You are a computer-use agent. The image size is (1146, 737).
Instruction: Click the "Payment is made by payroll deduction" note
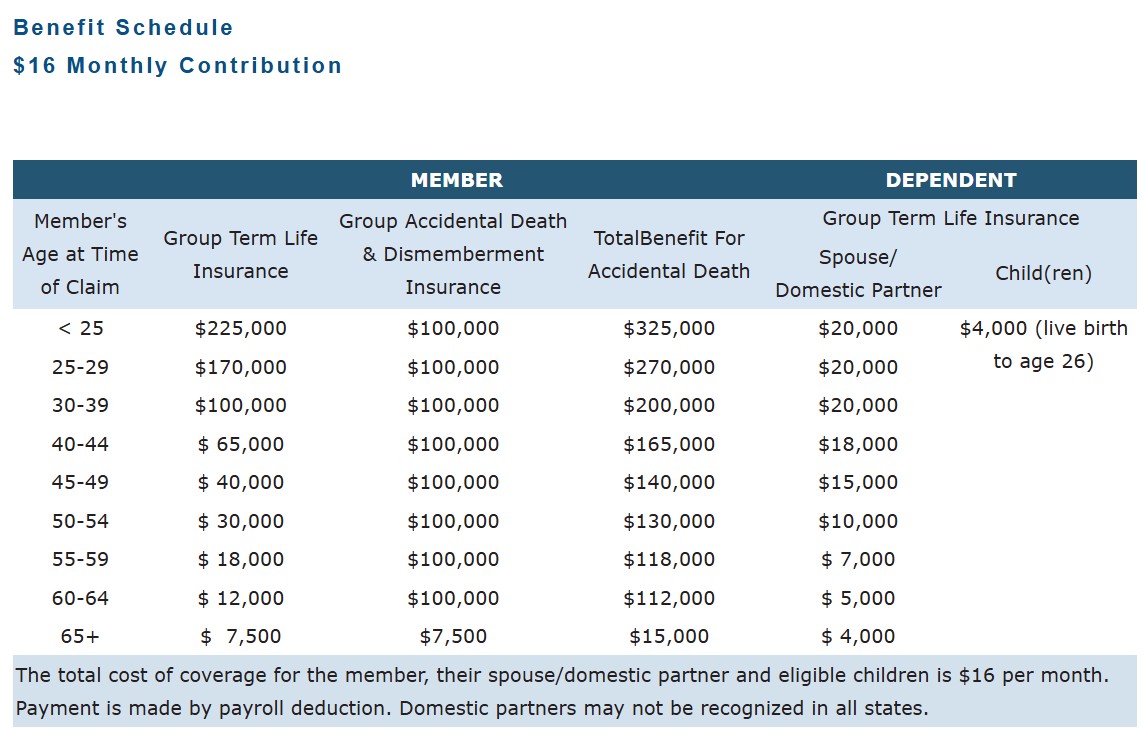pyautogui.click(x=471, y=710)
